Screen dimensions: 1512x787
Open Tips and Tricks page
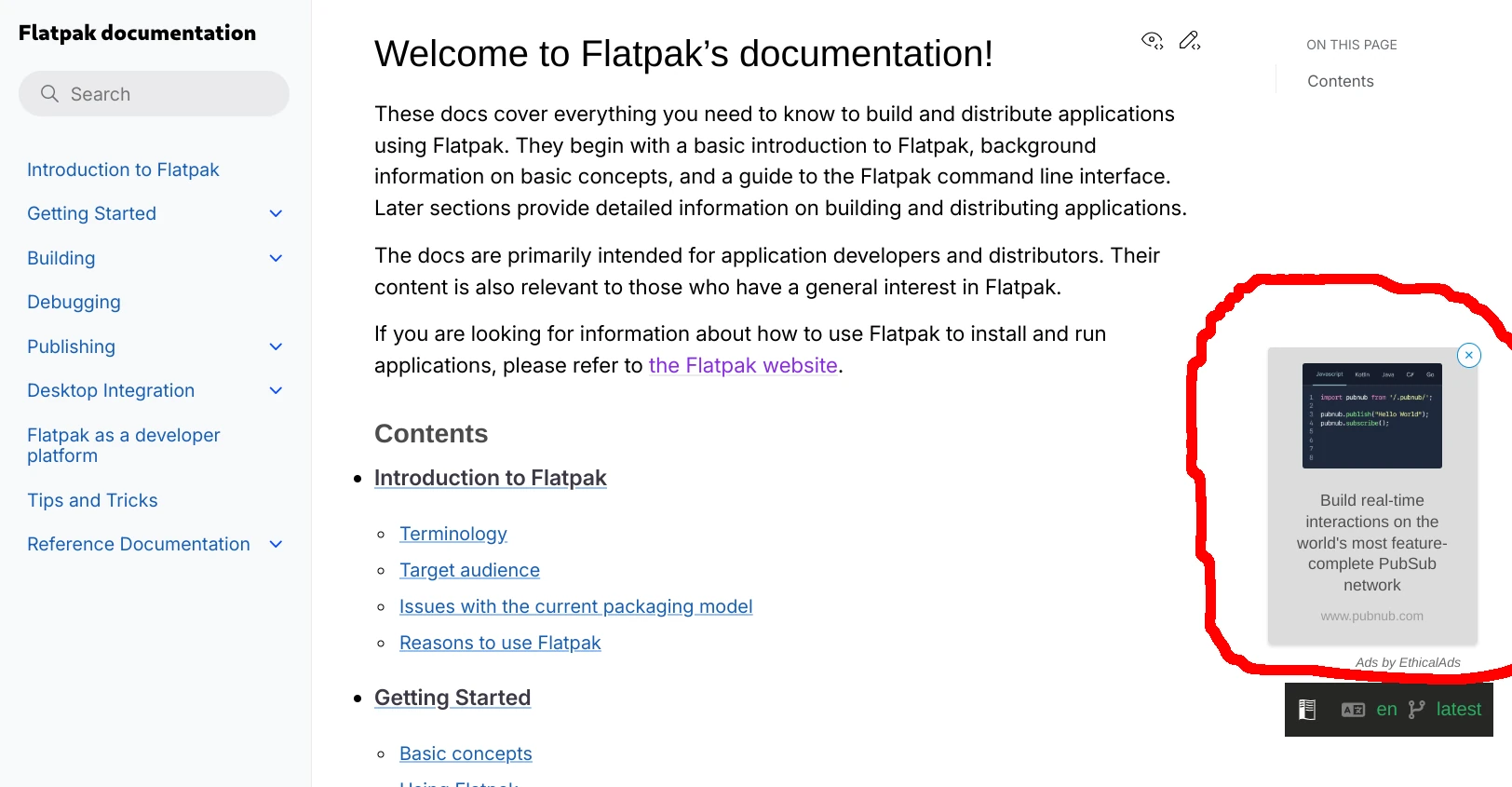pos(92,500)
